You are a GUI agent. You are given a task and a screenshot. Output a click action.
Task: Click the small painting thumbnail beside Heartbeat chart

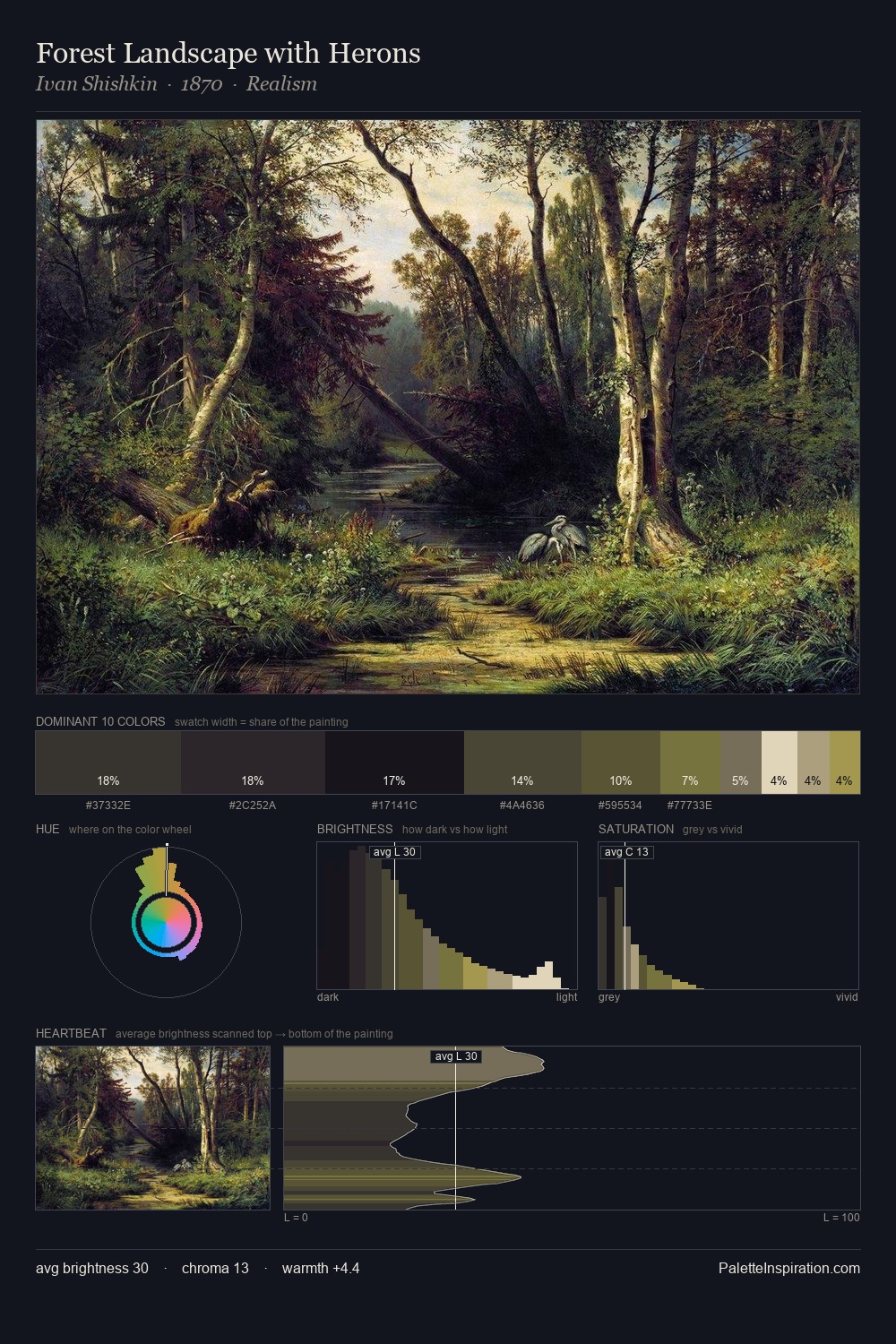[152, 1128]
